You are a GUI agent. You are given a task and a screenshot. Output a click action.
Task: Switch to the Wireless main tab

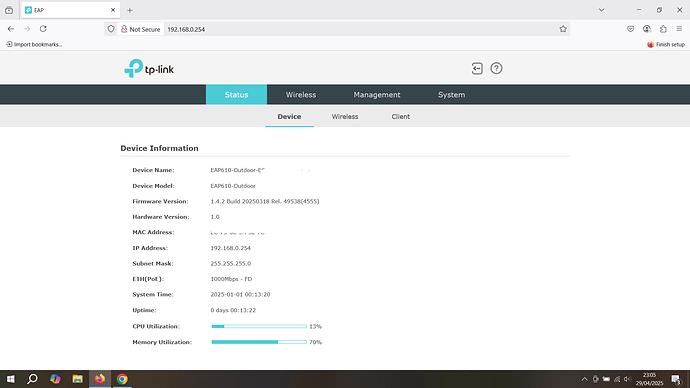coord(301,95)
